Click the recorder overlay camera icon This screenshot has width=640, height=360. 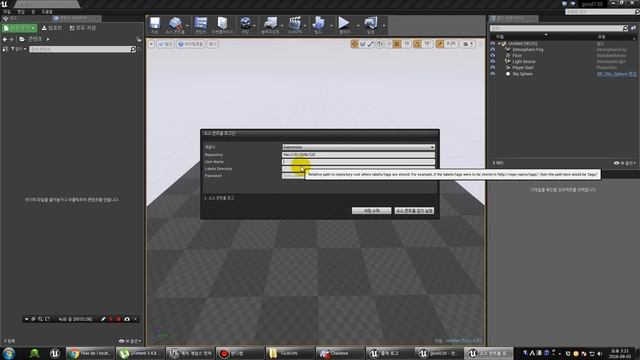point(127,319)
